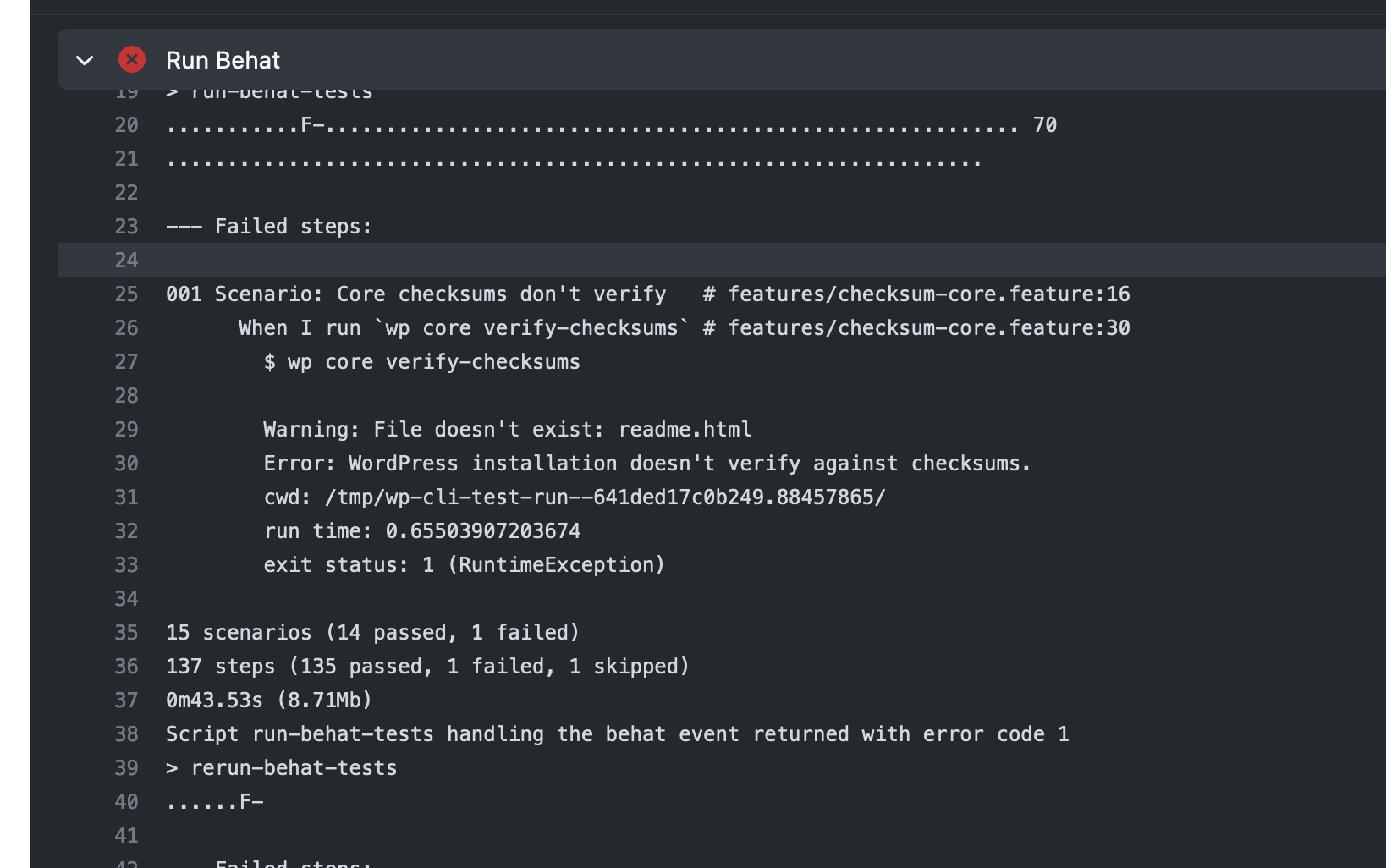
Task: Select log line number 26
Action: (x=127, y=328)
